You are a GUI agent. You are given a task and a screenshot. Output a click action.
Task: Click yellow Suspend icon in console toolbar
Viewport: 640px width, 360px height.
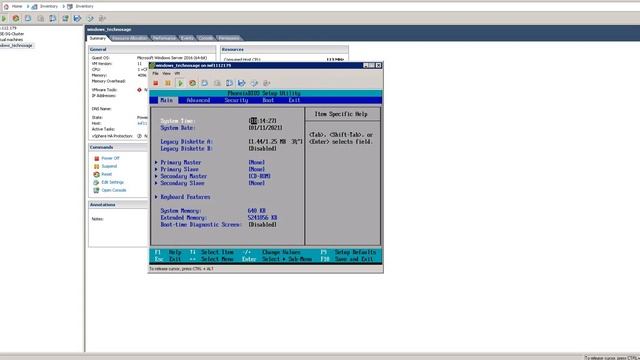(168, 83)
